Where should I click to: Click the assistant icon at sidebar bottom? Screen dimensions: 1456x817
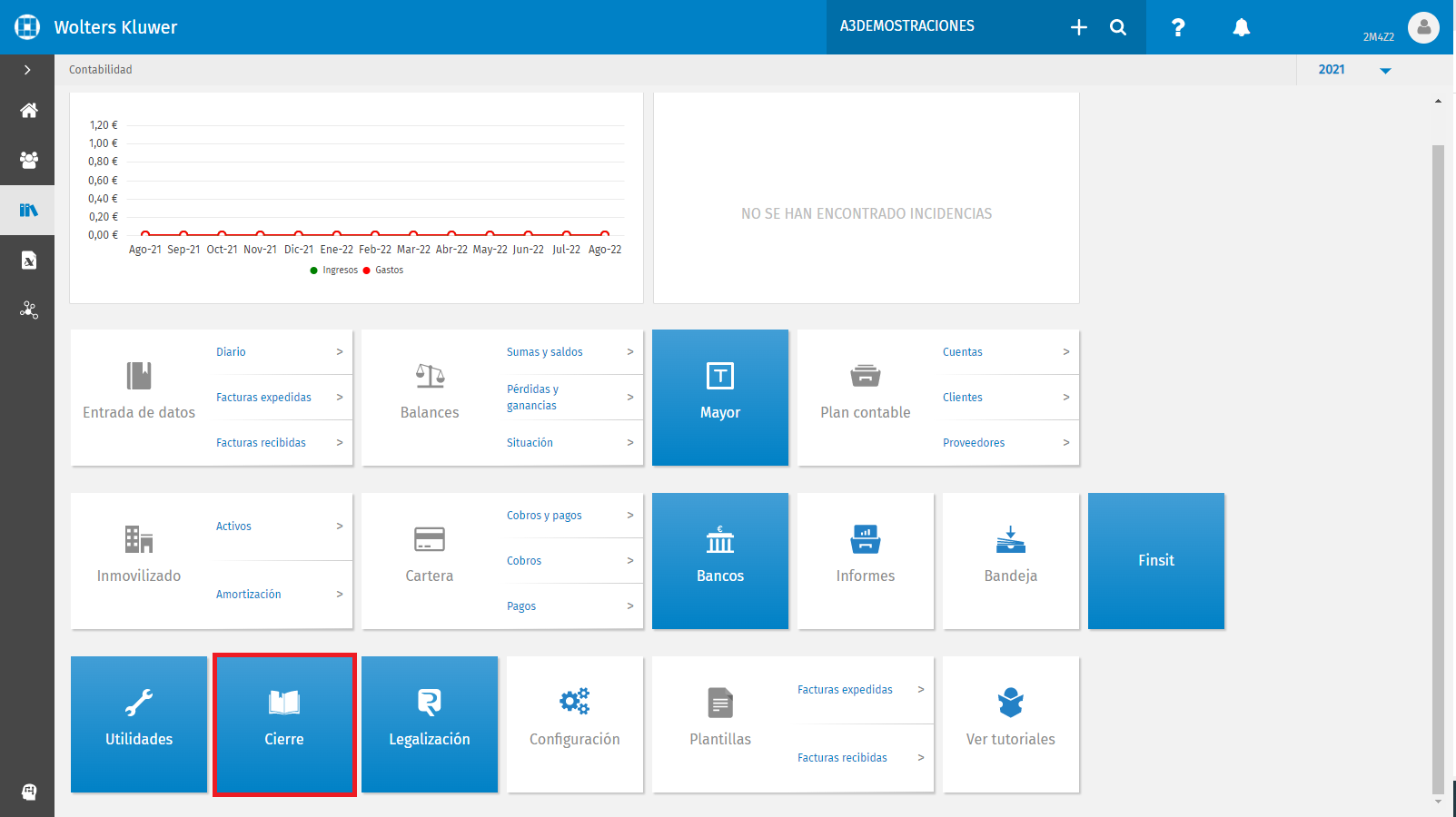coord(28,792)
